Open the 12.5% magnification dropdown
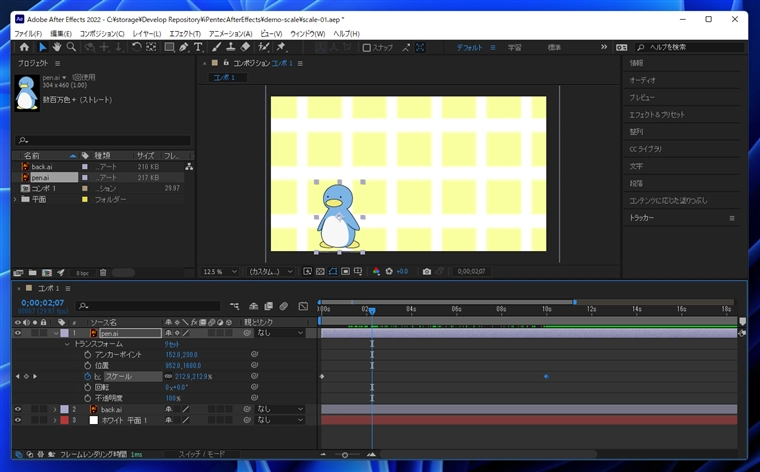 click(220, 271)
